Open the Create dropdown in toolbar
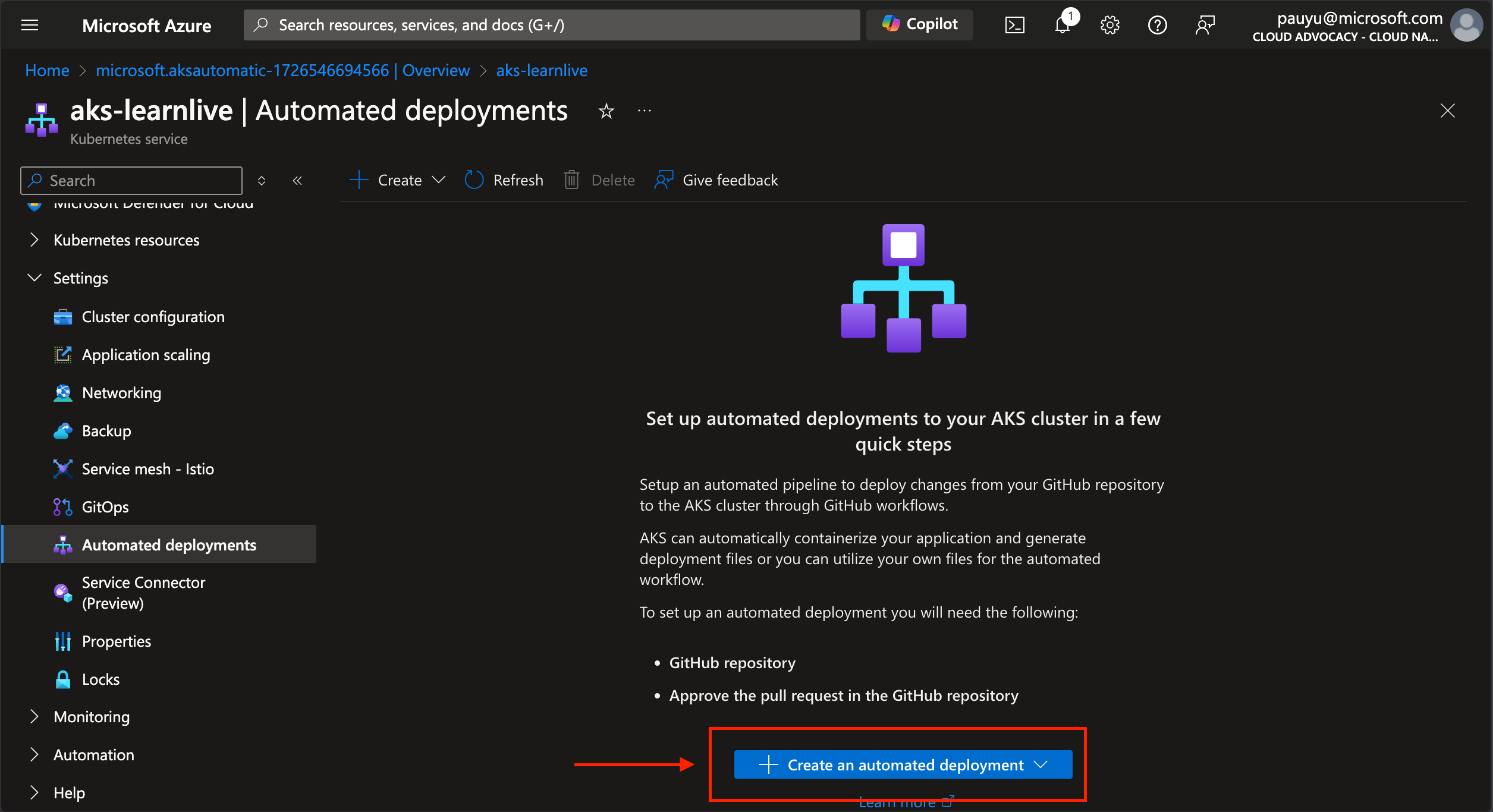1493x812 pixels. pos(397,180)
